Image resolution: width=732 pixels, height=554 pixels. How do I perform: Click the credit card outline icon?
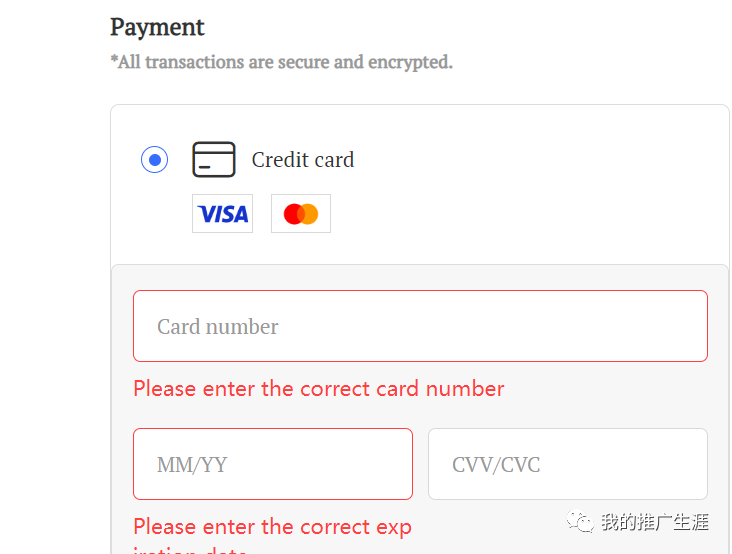213,160
